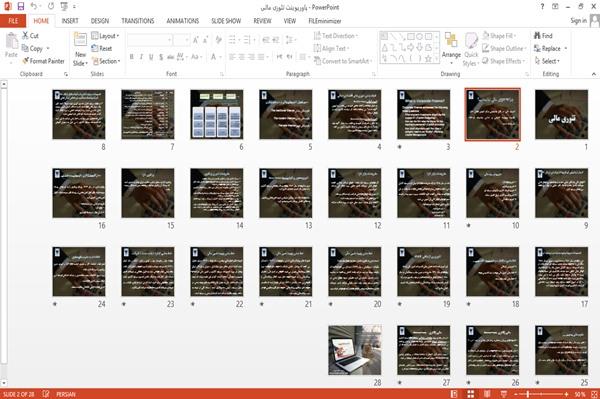The height and width of the screenshot is (399, 600).
Task: Clear all formatting eraser icon
Action: click(x=218, y=39)
